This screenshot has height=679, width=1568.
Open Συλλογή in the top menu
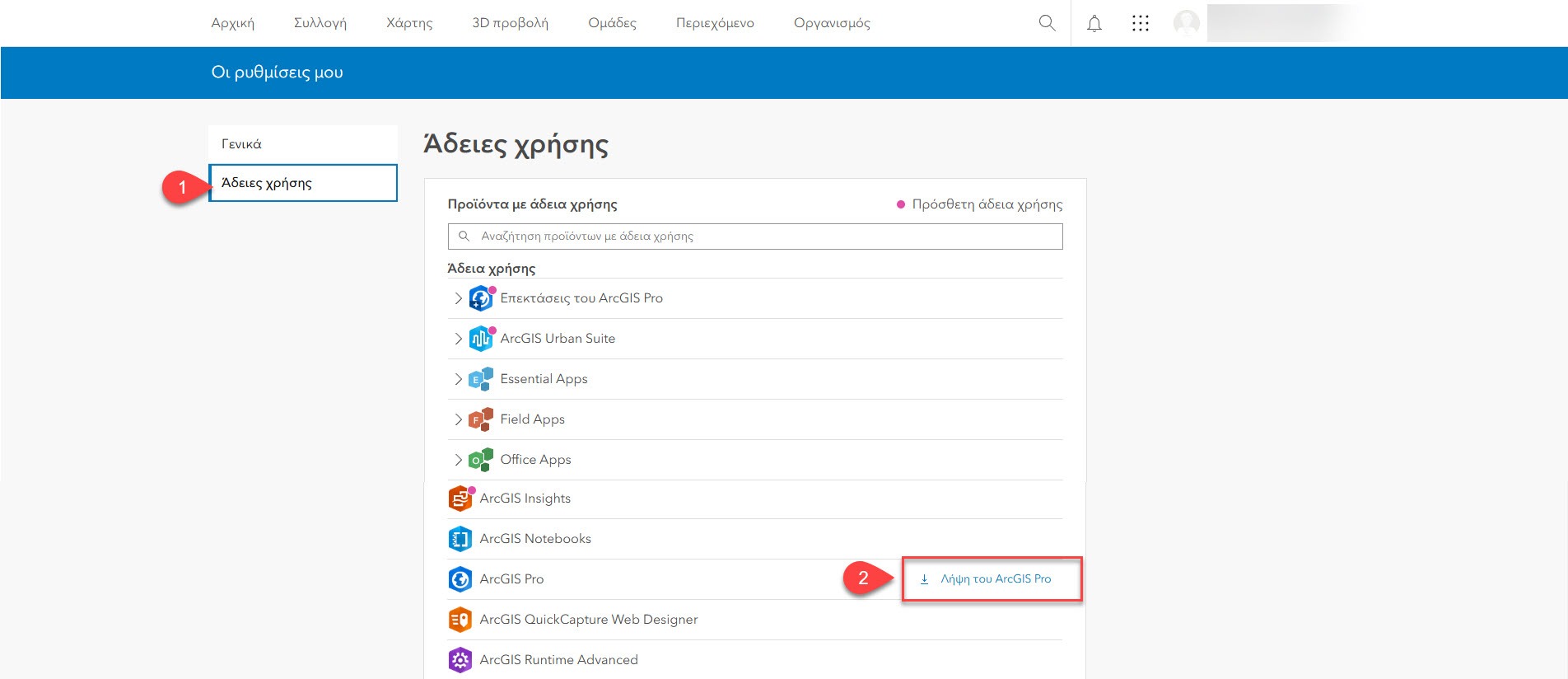(320, 23)
